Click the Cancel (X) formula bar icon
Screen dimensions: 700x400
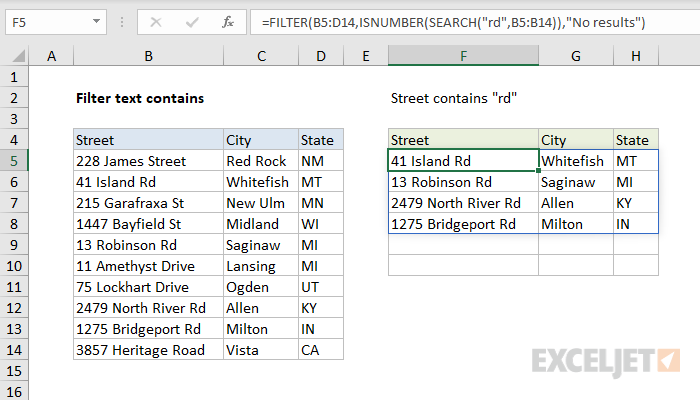pyautogui.click(x=156, y=22)
